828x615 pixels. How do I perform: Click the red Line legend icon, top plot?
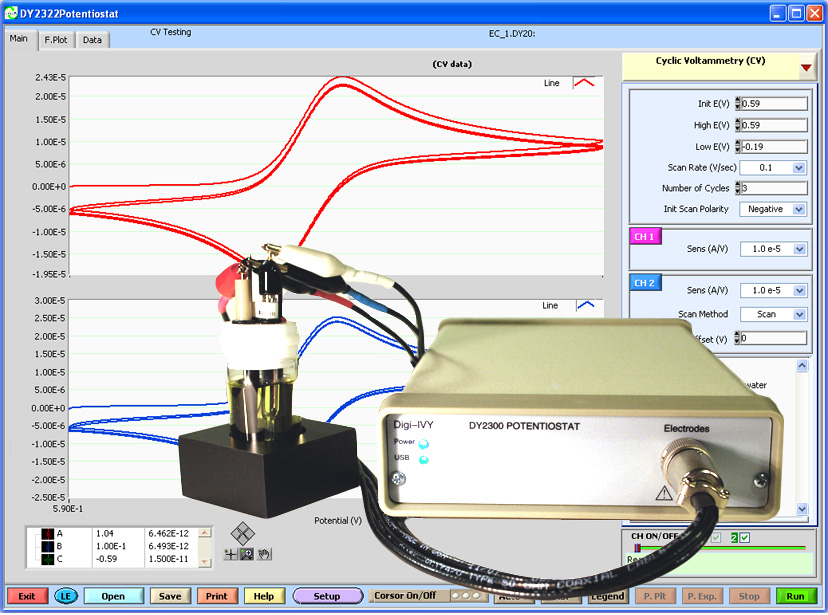[x=585, y=83]
